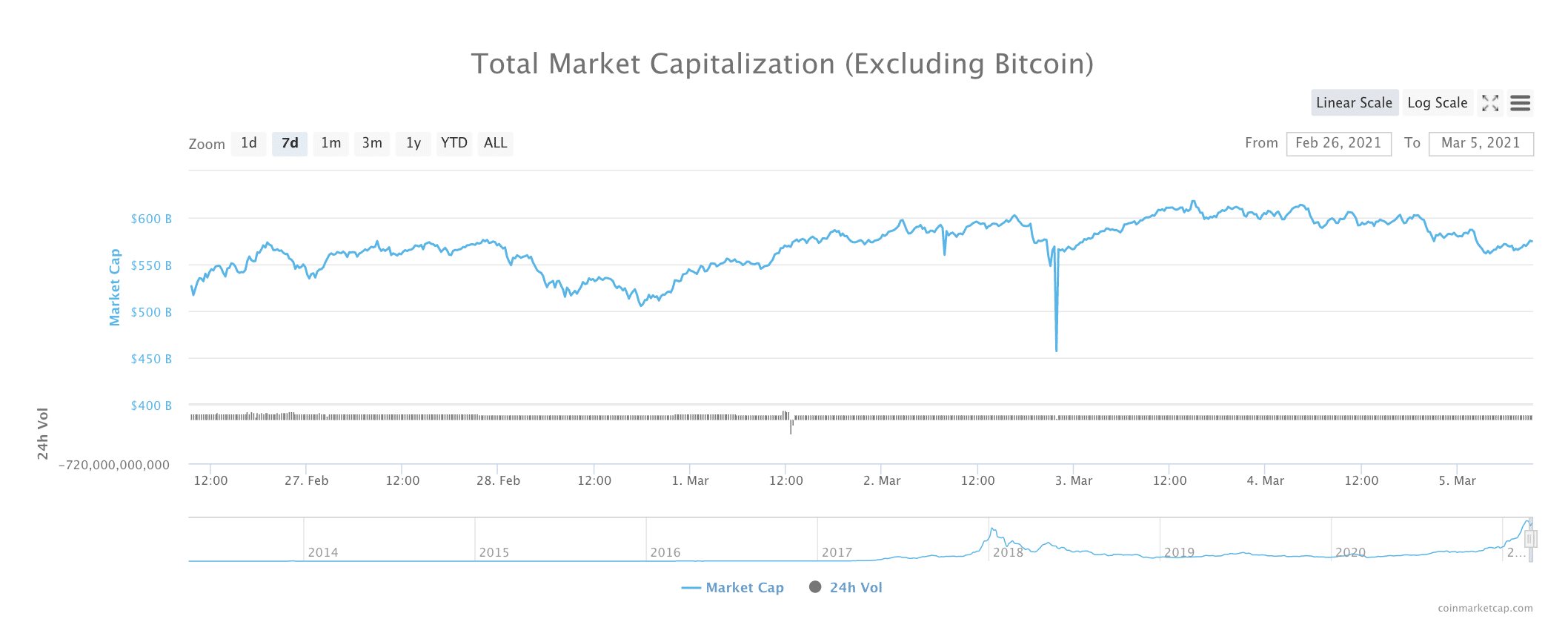Viewport: 1568px width, 639px height.
Task: Open the coinmarketcap.com credit link
Action: coord(1485,608)
